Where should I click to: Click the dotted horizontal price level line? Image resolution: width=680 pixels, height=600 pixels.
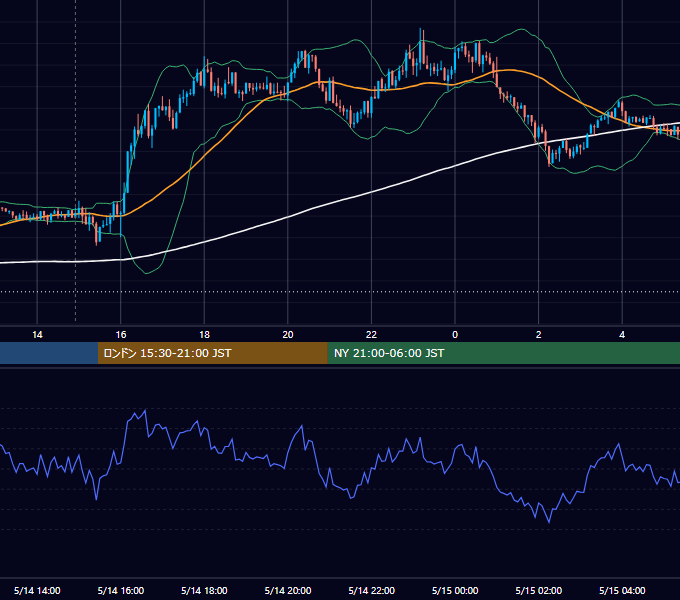(x=340, y=292)
